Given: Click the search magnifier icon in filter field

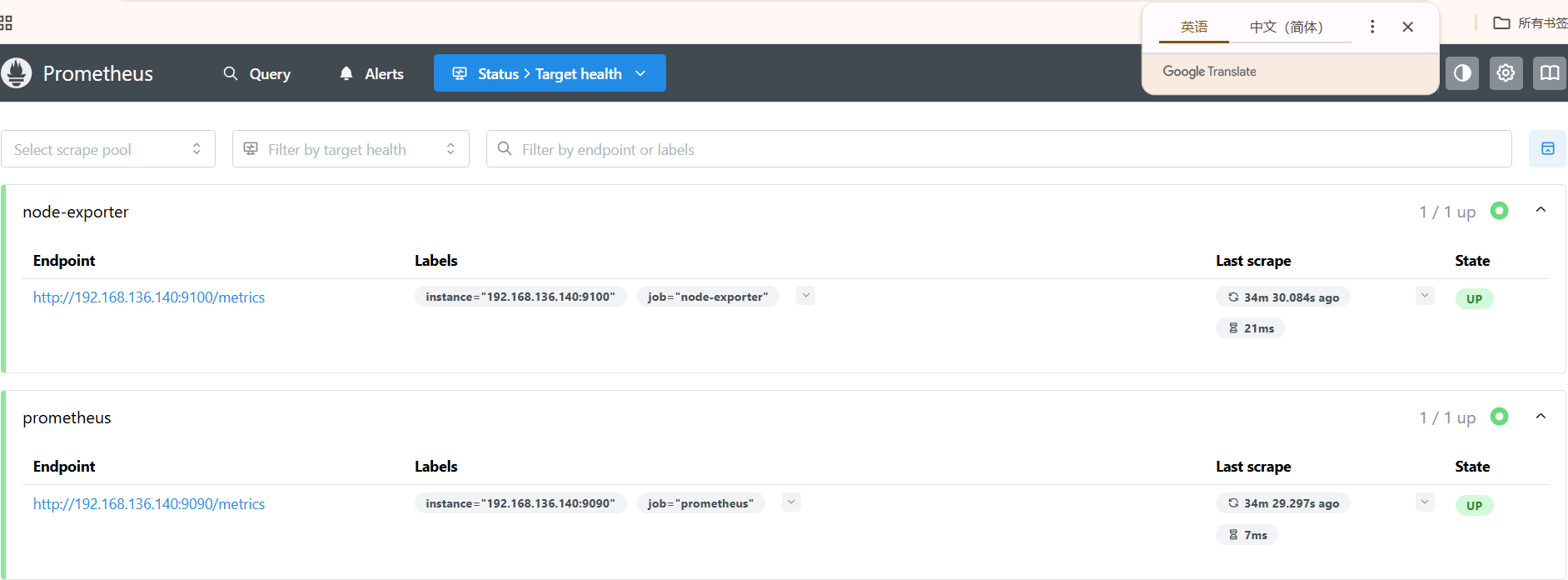Looking at the screenshot, I should click(505, 148).
